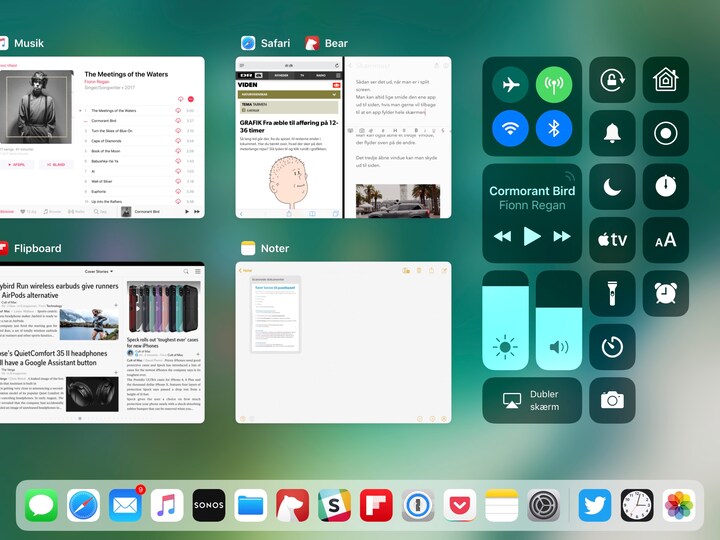Screen dimensions: 720x540
Task: Toggle cellular data button
Action: pos(554,85)
